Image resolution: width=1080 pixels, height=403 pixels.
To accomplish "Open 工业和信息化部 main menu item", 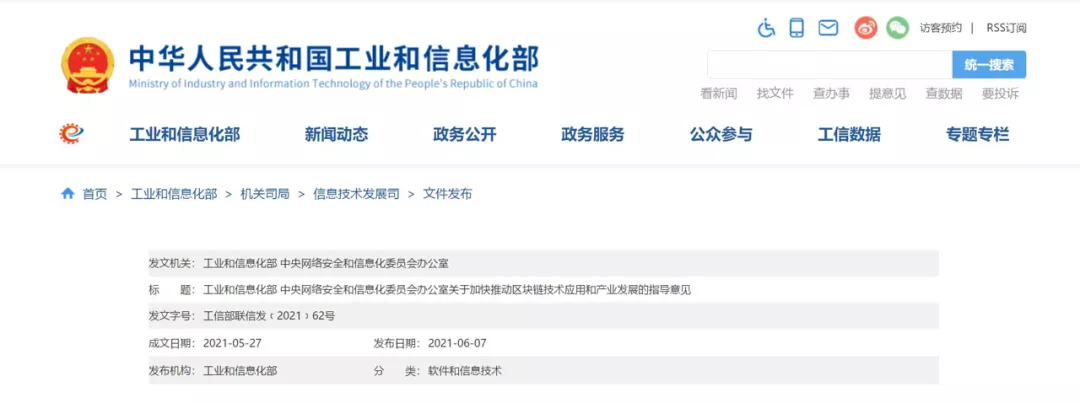I will (185, 134).
